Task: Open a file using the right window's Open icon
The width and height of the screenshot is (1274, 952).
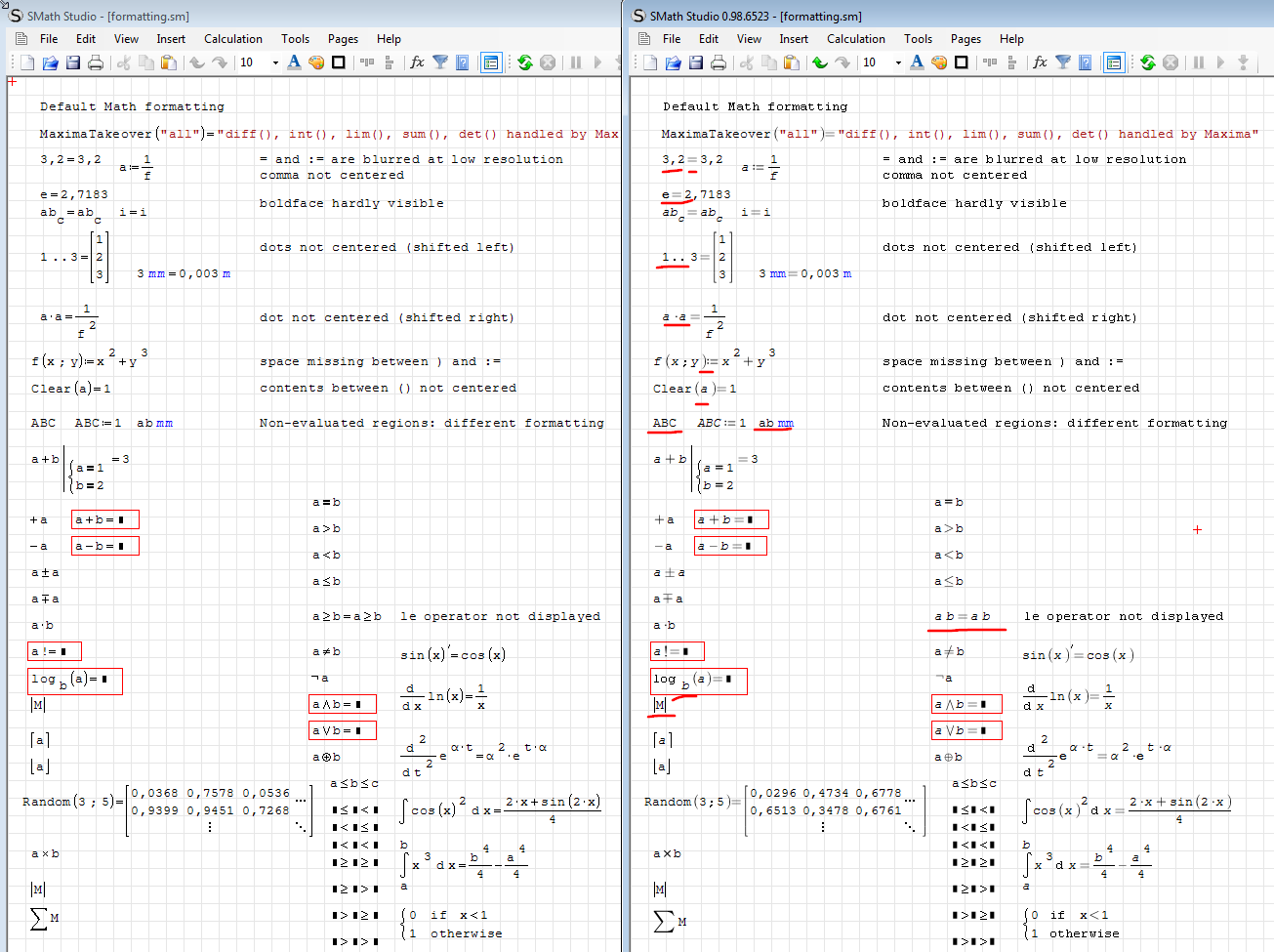Action: [673, 62]
